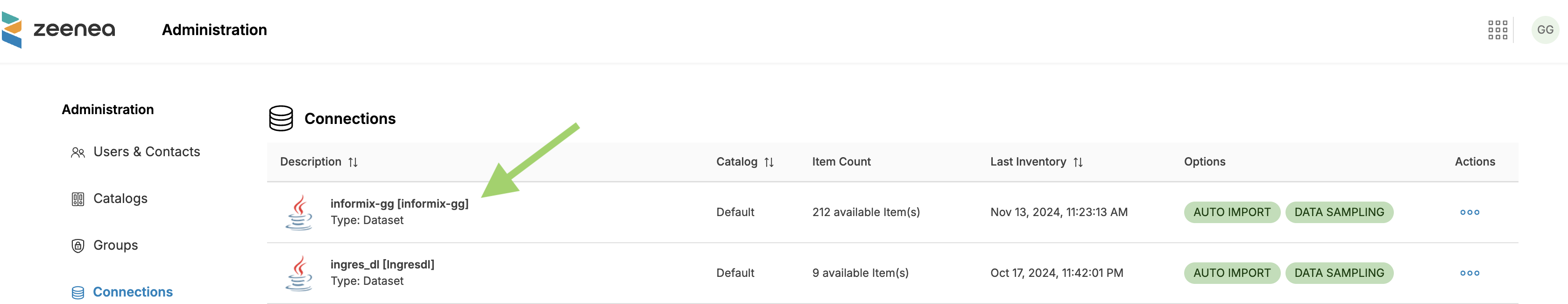Sort connections by Description
1568x304 pixels.
click(x=353, y=162)
